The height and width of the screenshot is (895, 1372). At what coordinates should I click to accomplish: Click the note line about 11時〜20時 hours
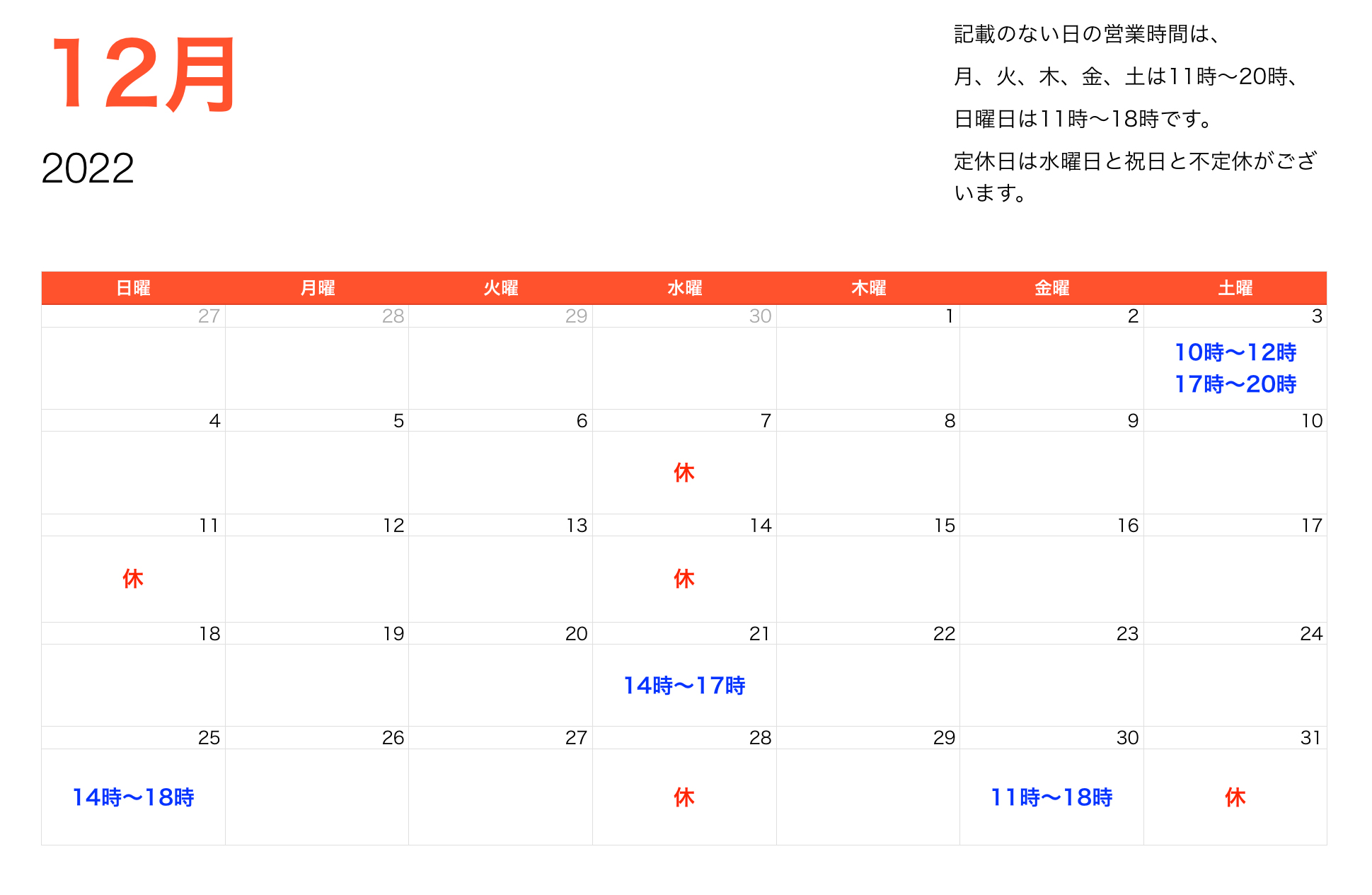(x=1127, y=76)
